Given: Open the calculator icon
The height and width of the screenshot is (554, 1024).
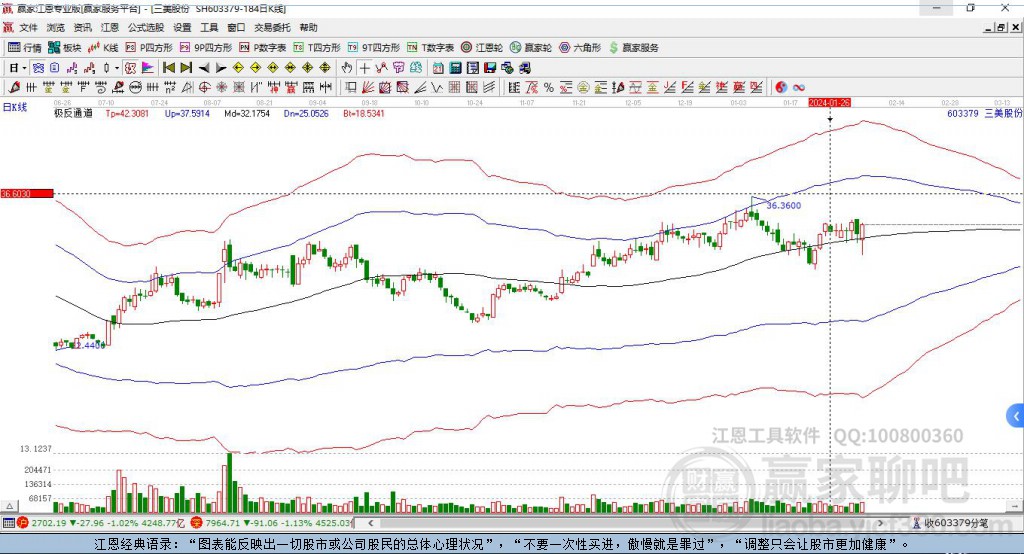Looking at the screenshot, I should [456, 68].
